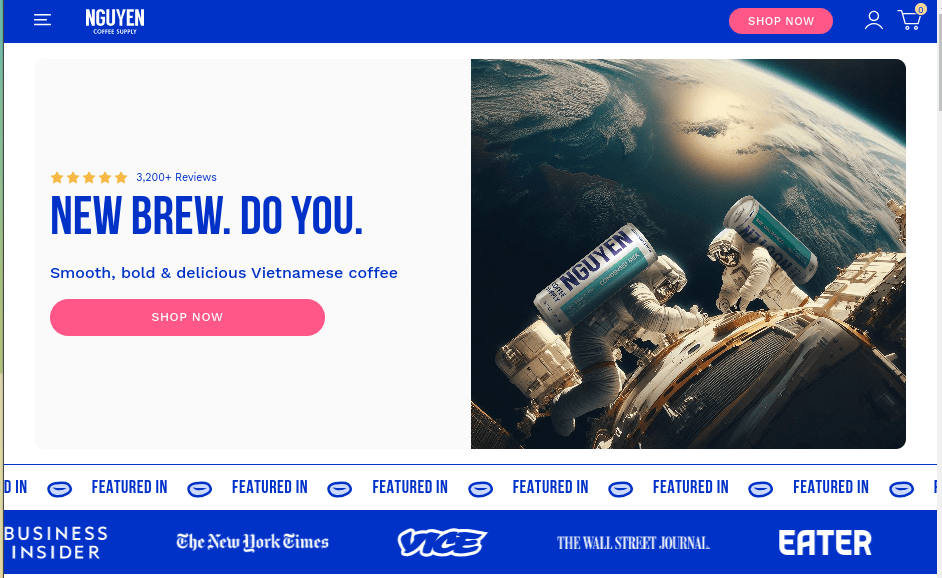Open the shopping cart icon
This screenshot has height=578, width=942.
[910, 20]
